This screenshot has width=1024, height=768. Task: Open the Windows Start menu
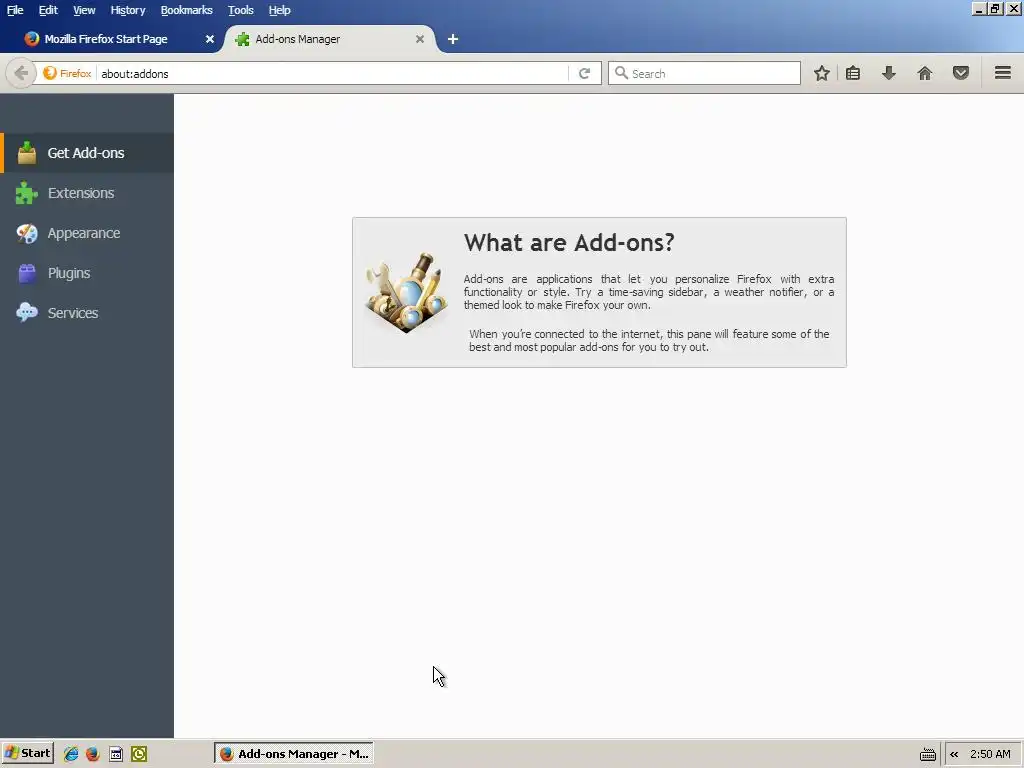pos(27,754)
